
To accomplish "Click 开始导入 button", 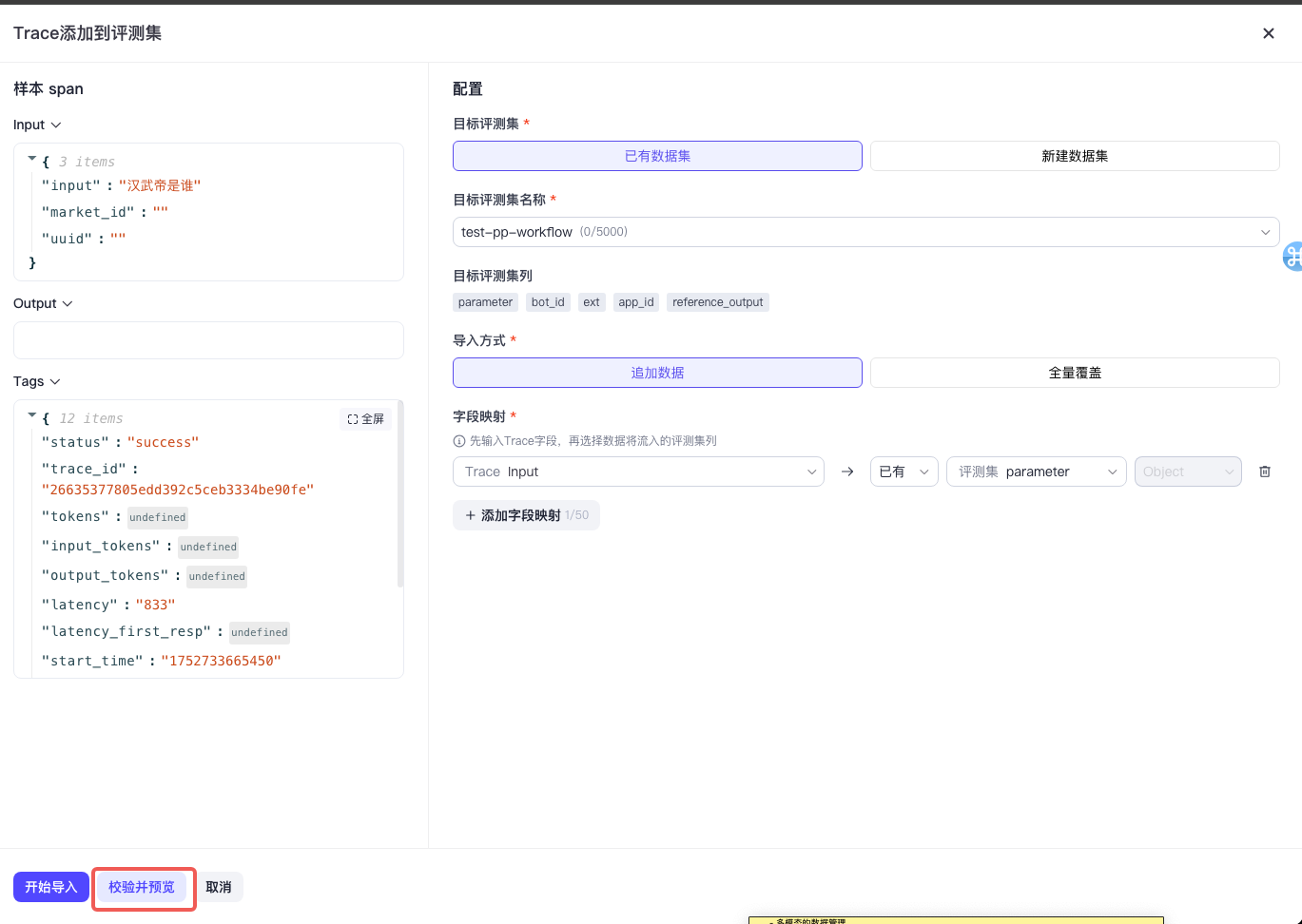I will [x=51, y=887].
